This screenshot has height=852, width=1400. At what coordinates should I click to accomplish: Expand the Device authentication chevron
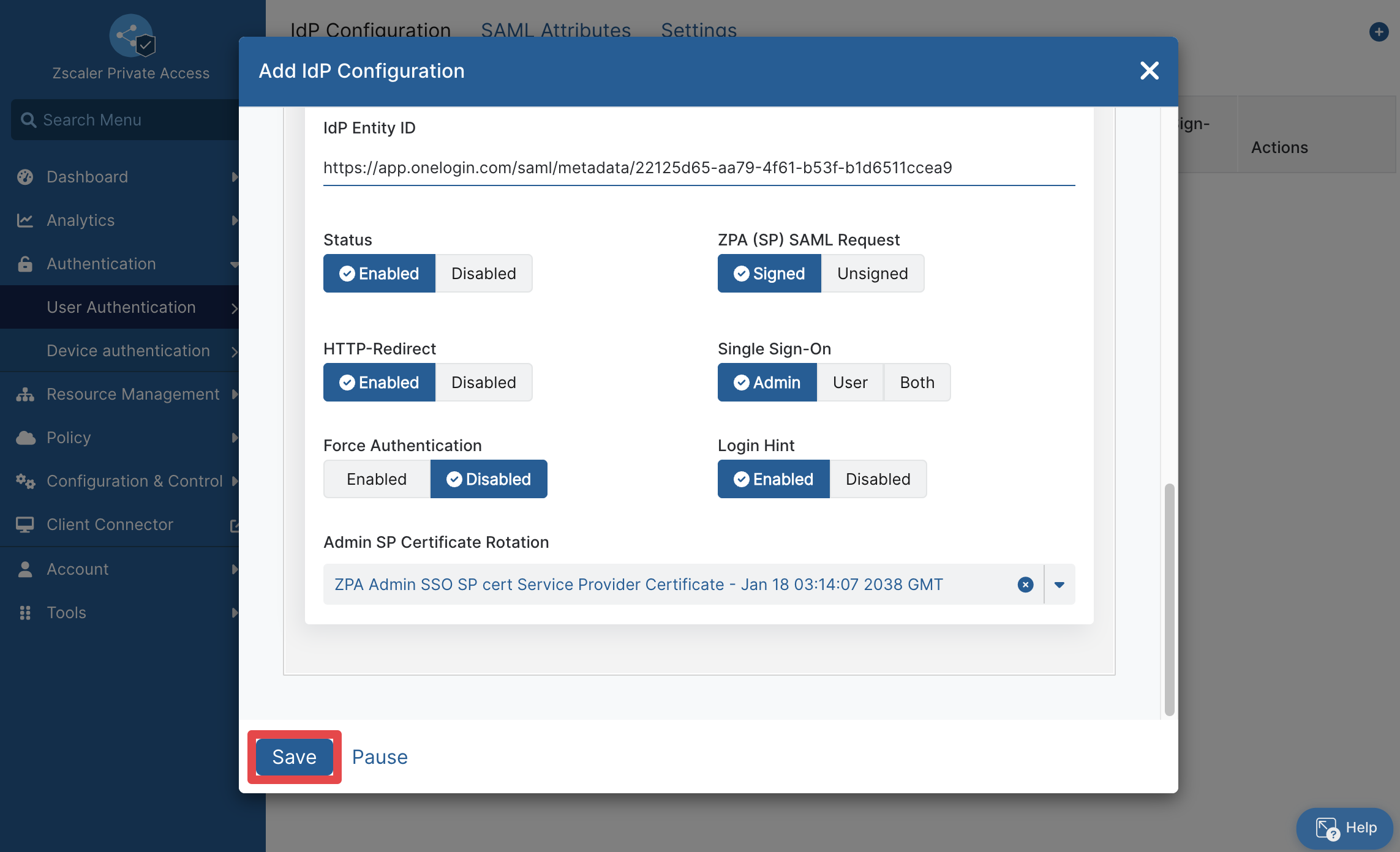point(234,351)
